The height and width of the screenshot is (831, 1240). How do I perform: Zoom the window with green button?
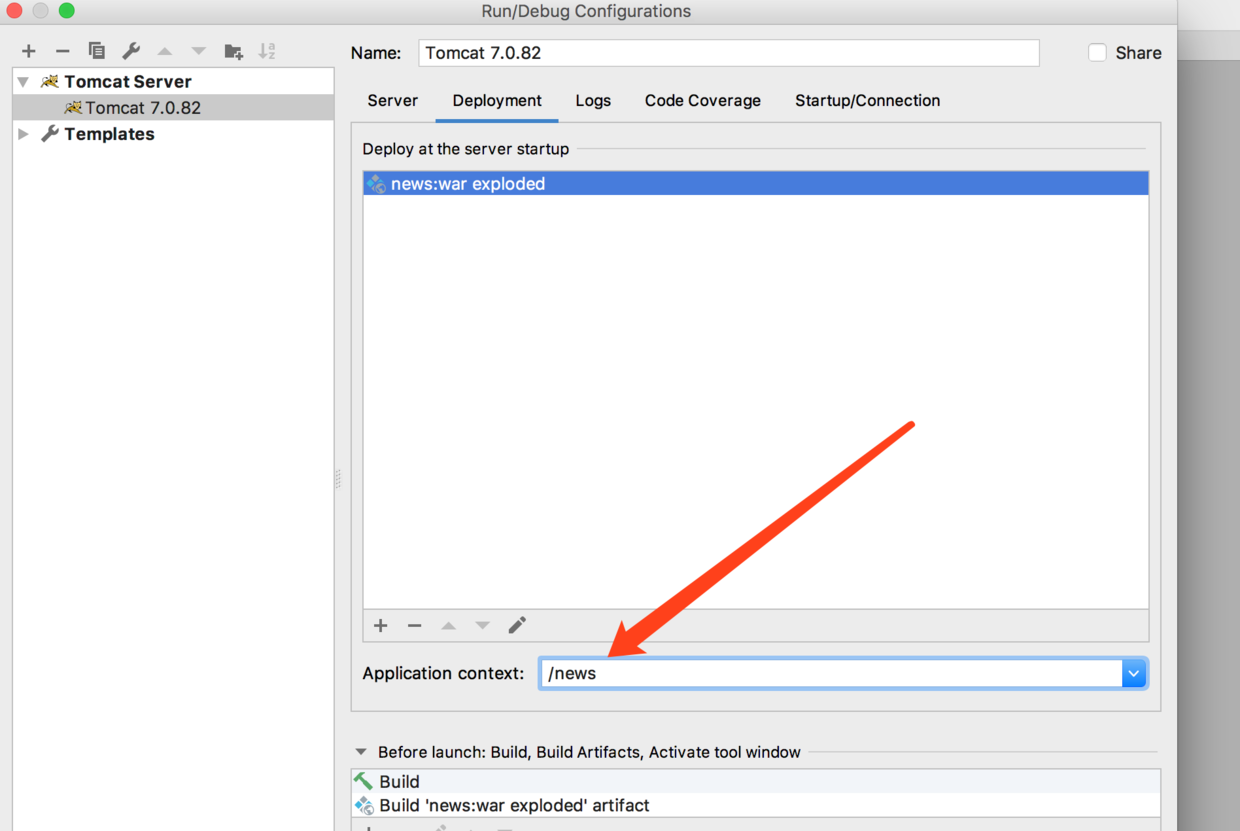coord(66,11)
